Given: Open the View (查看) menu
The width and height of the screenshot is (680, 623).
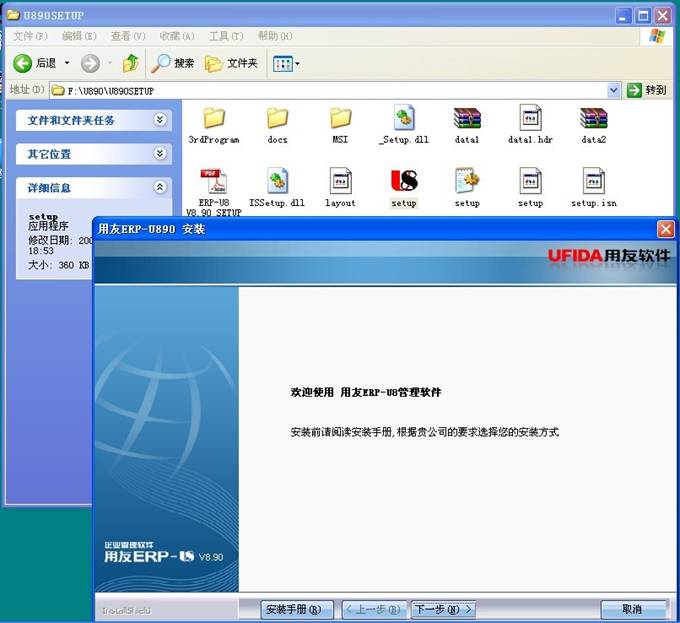Looking at the screenshot, I should (128, 36).
